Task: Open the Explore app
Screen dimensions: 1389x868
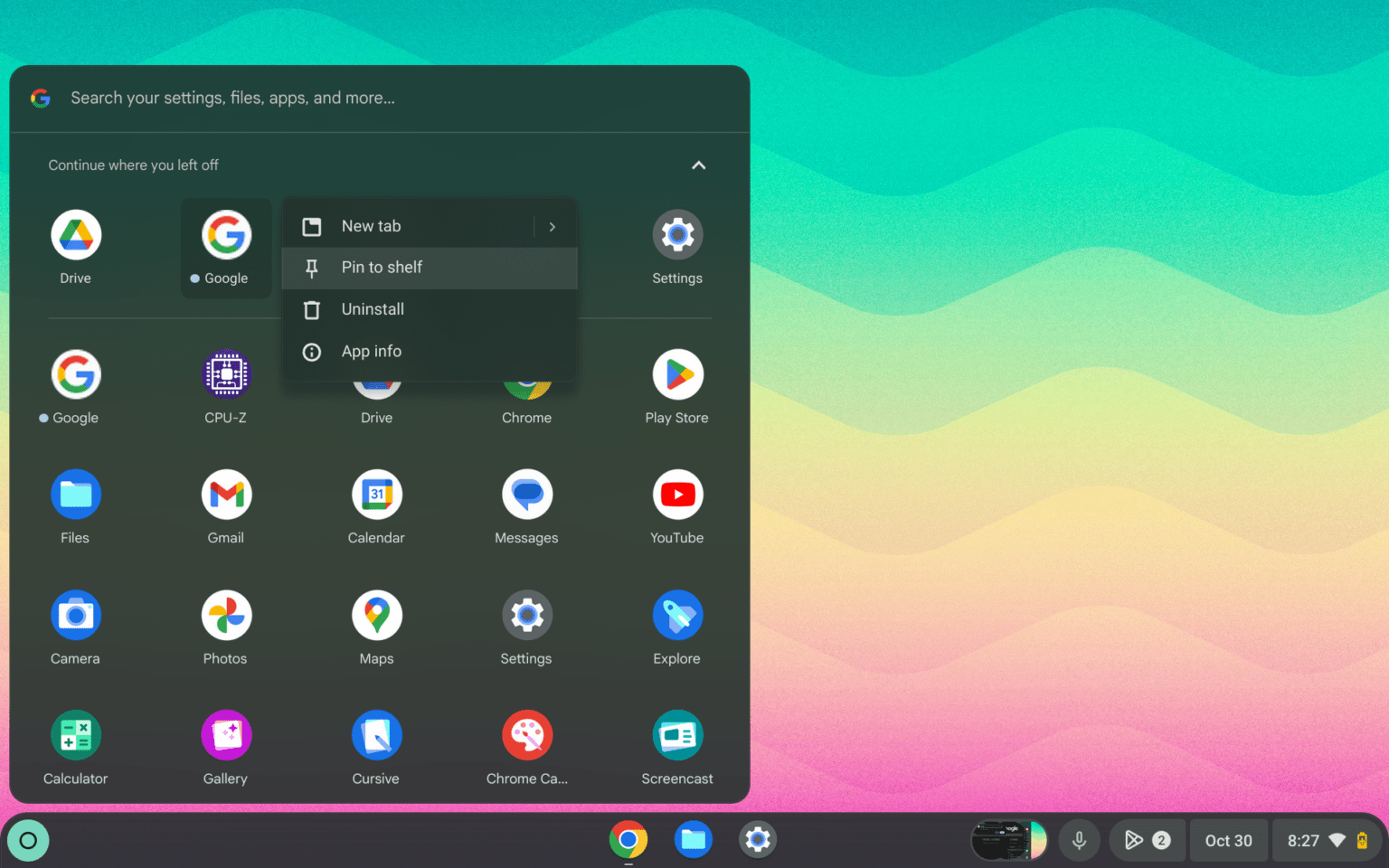Action: (x=677, y=615)
